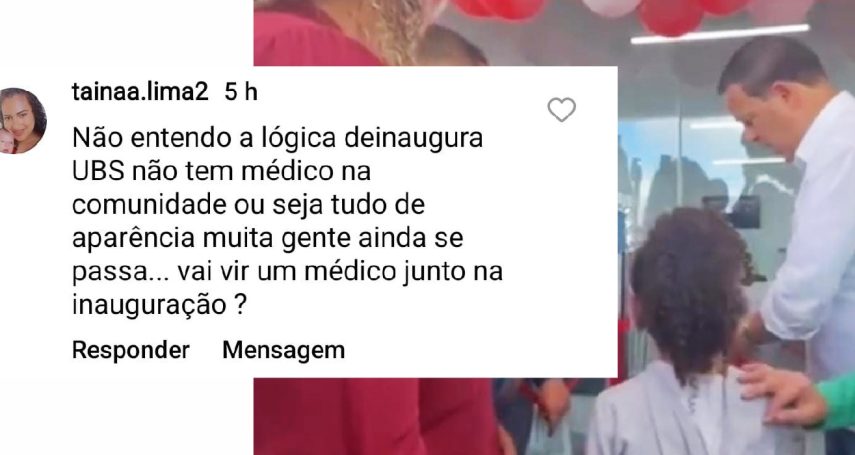Open the tainaa.lima2 username link
Viewport: 855px width, 455px height.
[140, 92]
